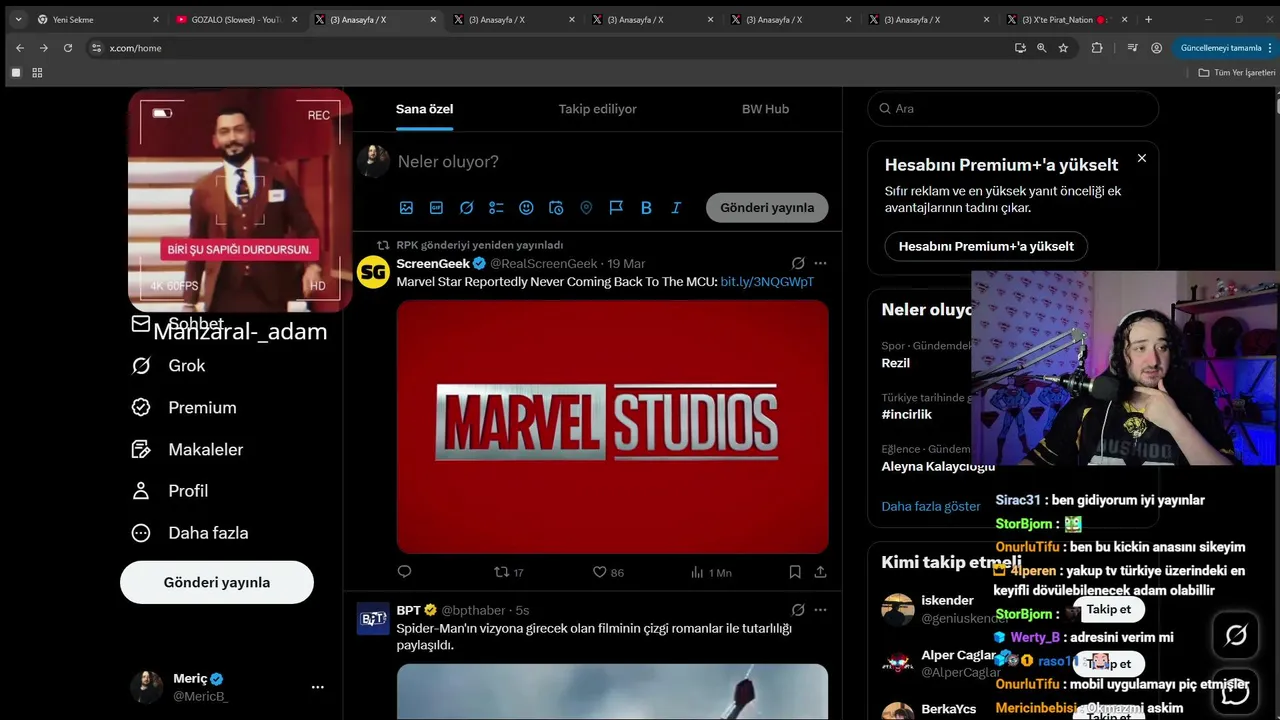Screen dimensions: 1280x720
Task: Open the bit.ly/3NQGWpT link
Action: (767, 282)
